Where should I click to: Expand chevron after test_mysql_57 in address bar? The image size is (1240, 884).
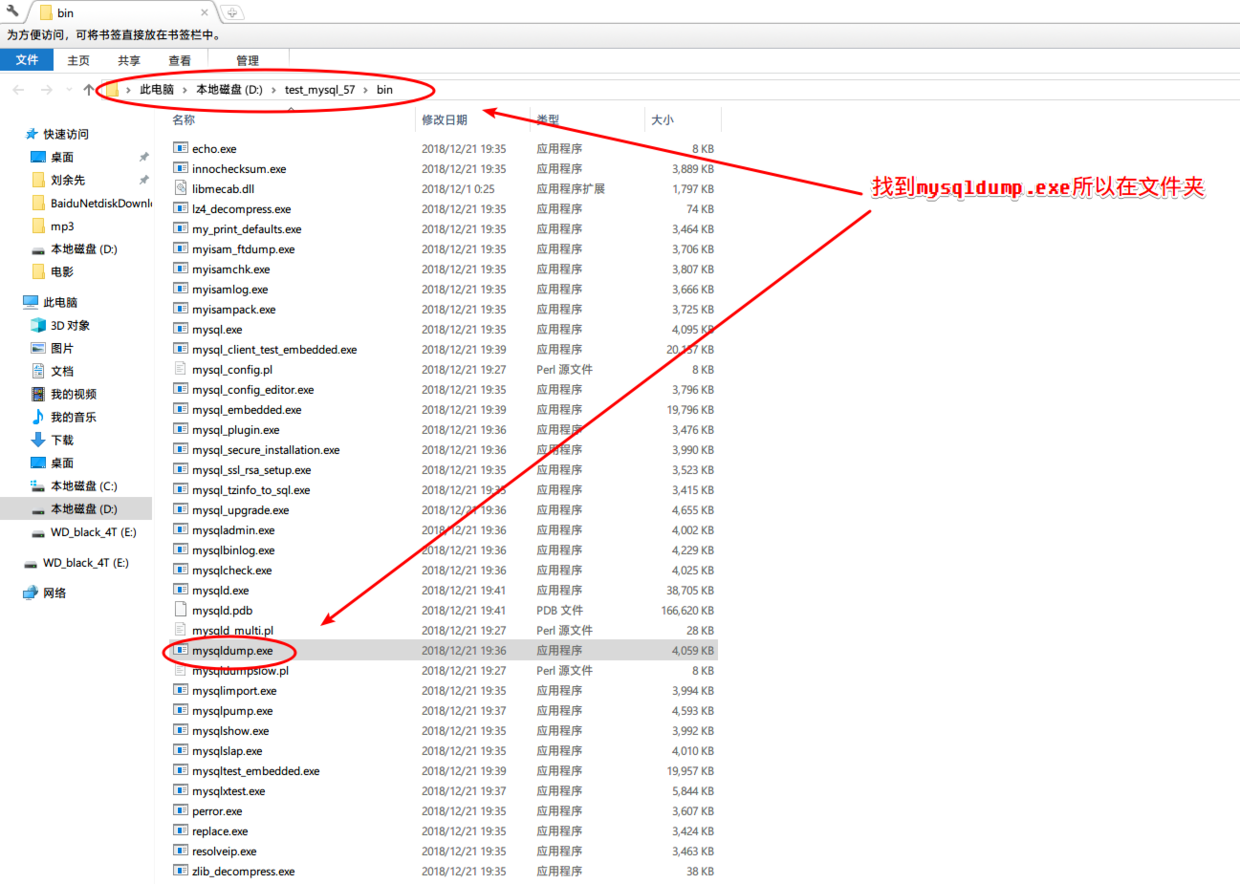coord(366,90)
